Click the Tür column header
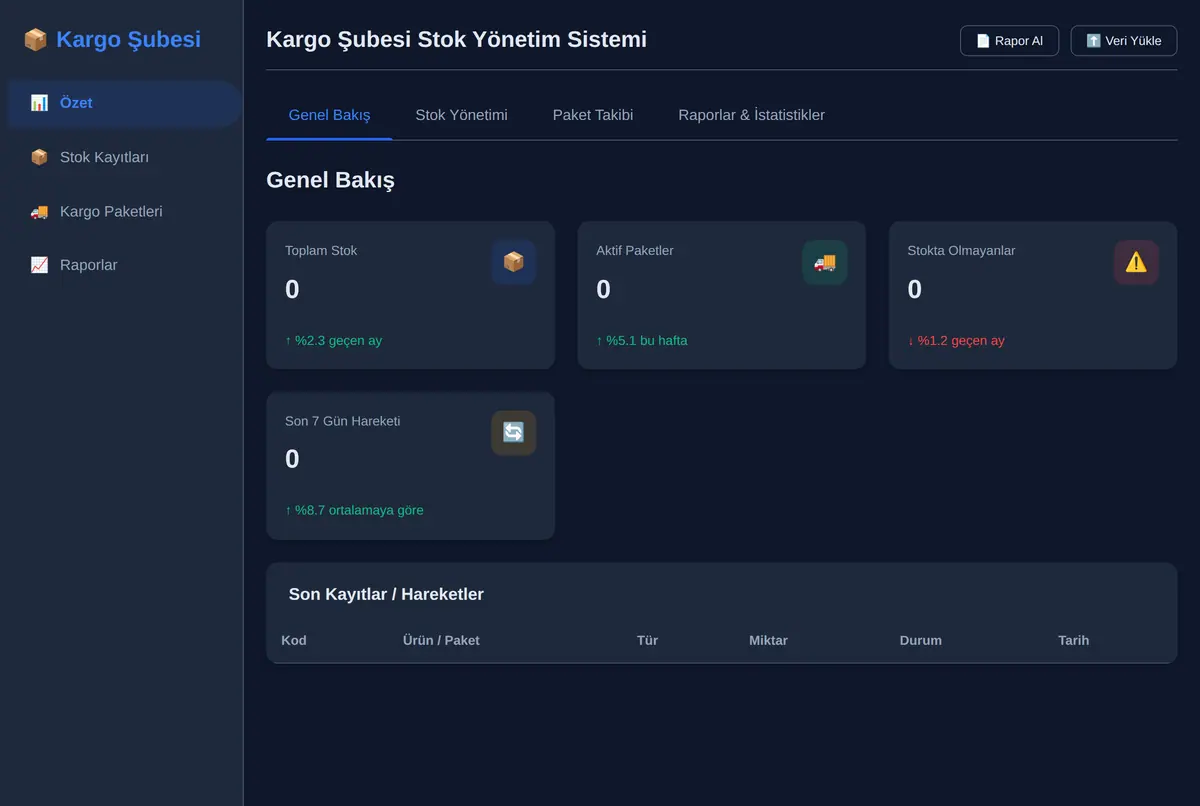 pos(647,640)
